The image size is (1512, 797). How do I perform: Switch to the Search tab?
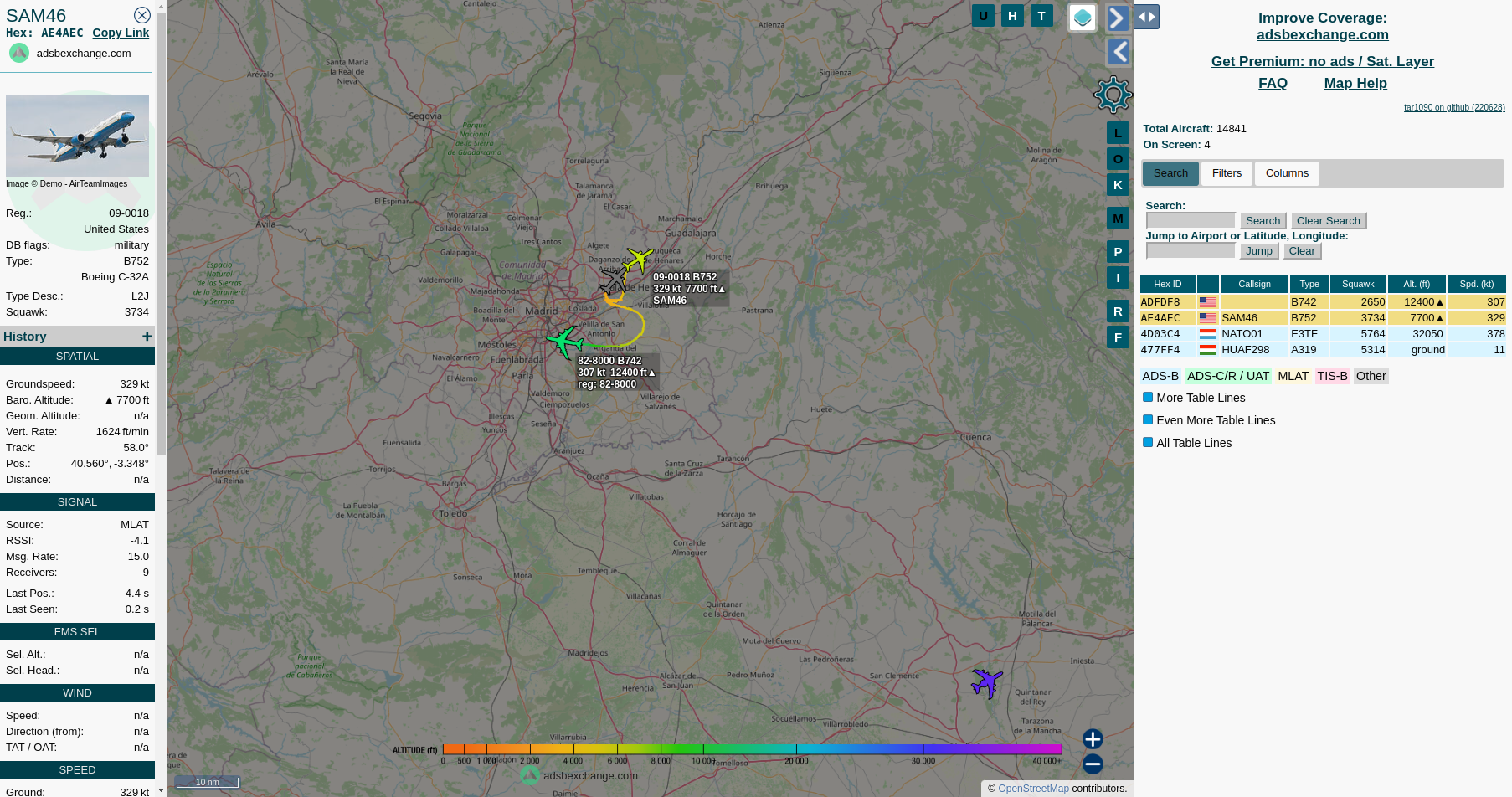[x=1170, y=173]
